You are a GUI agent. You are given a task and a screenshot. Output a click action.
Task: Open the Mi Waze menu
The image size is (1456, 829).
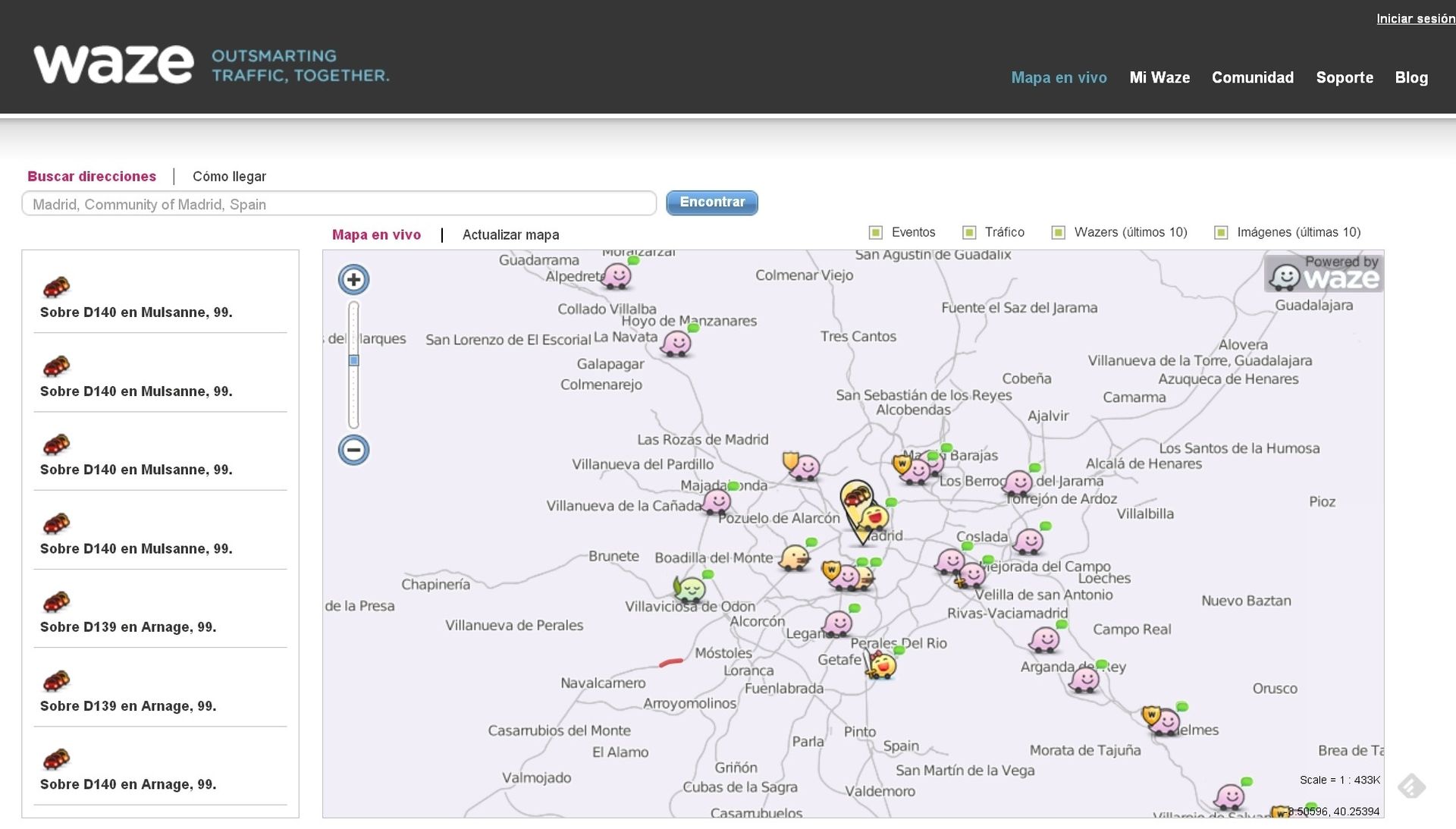(x=1159, y=77)
